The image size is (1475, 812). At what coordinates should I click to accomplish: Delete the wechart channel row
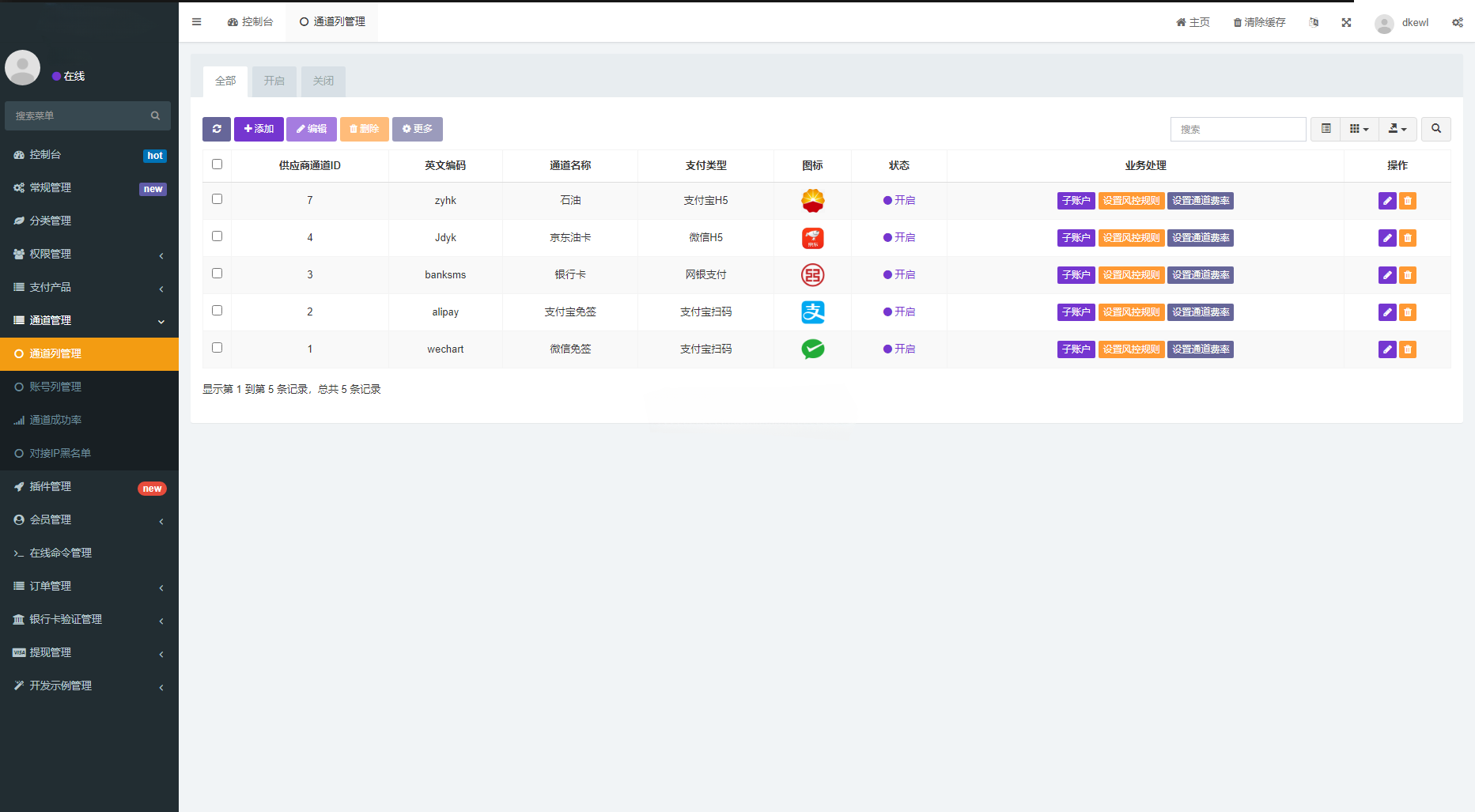pos(1407,349)
